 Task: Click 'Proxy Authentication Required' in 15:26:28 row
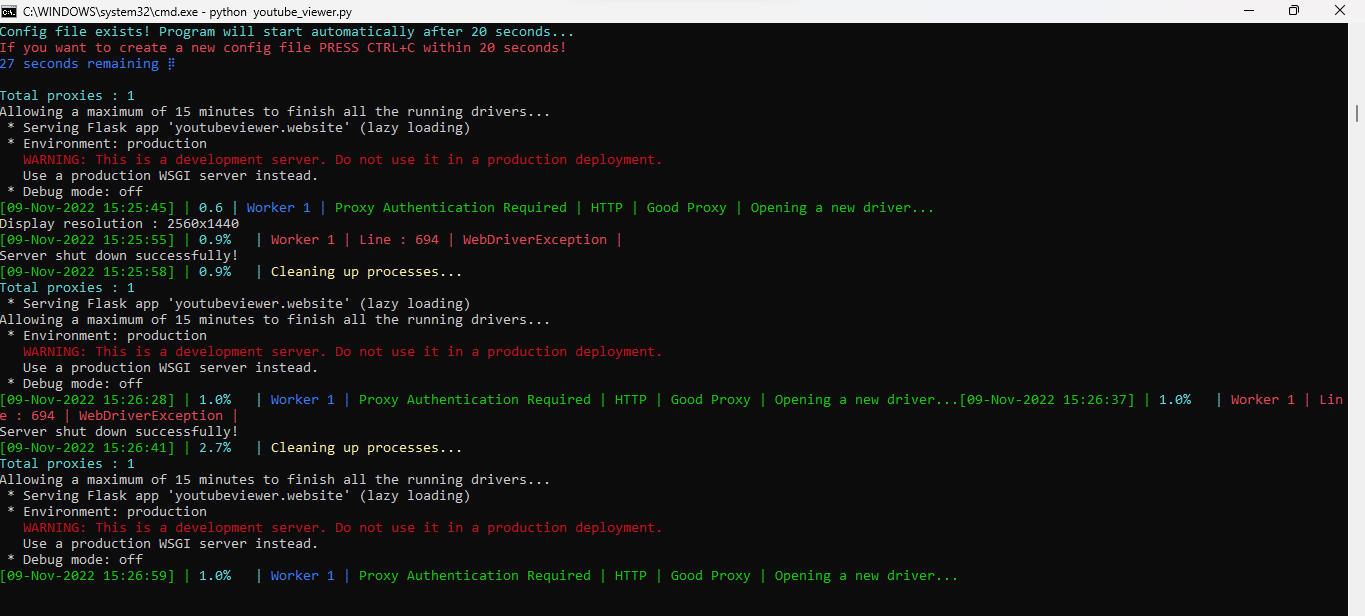[475, 400]
